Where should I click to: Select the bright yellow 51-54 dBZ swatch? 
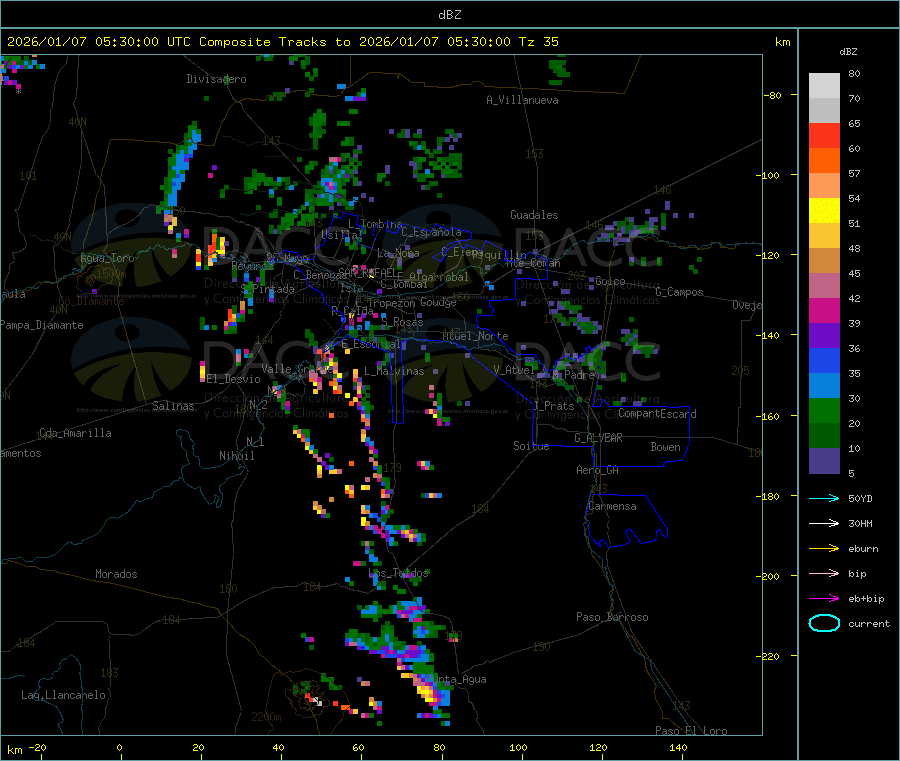(x=824, y=211)
